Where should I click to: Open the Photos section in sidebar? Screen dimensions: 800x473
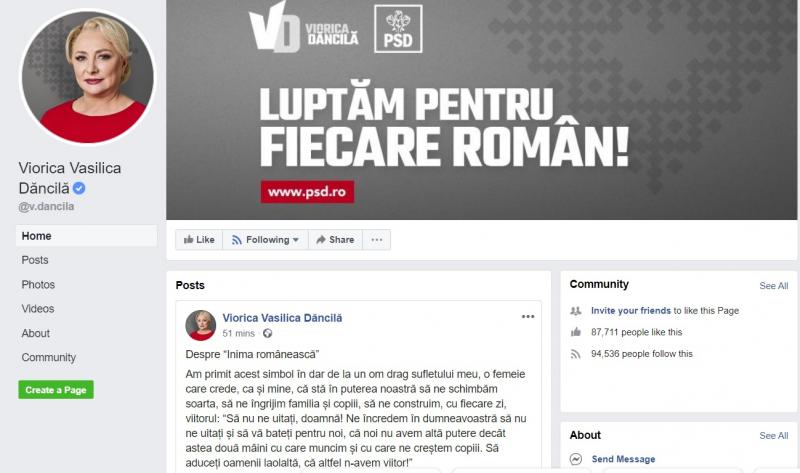38,285
